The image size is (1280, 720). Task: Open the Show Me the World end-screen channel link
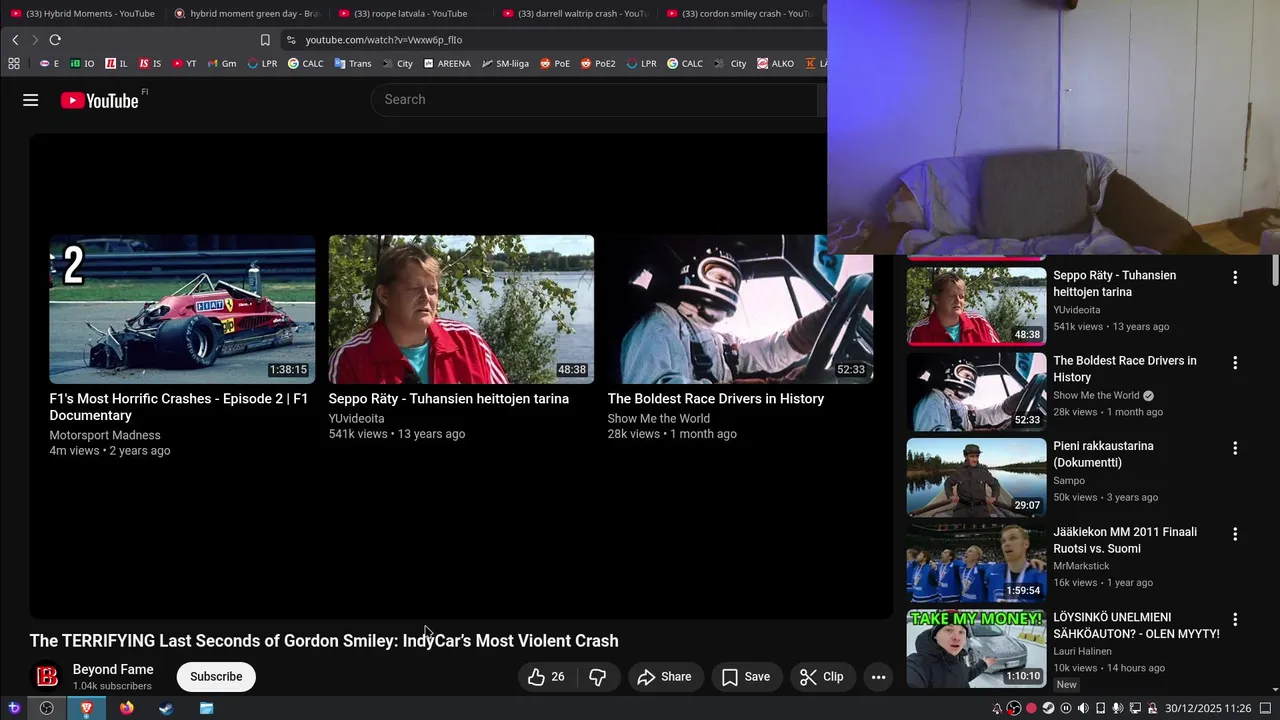click(x=659, y=419)
